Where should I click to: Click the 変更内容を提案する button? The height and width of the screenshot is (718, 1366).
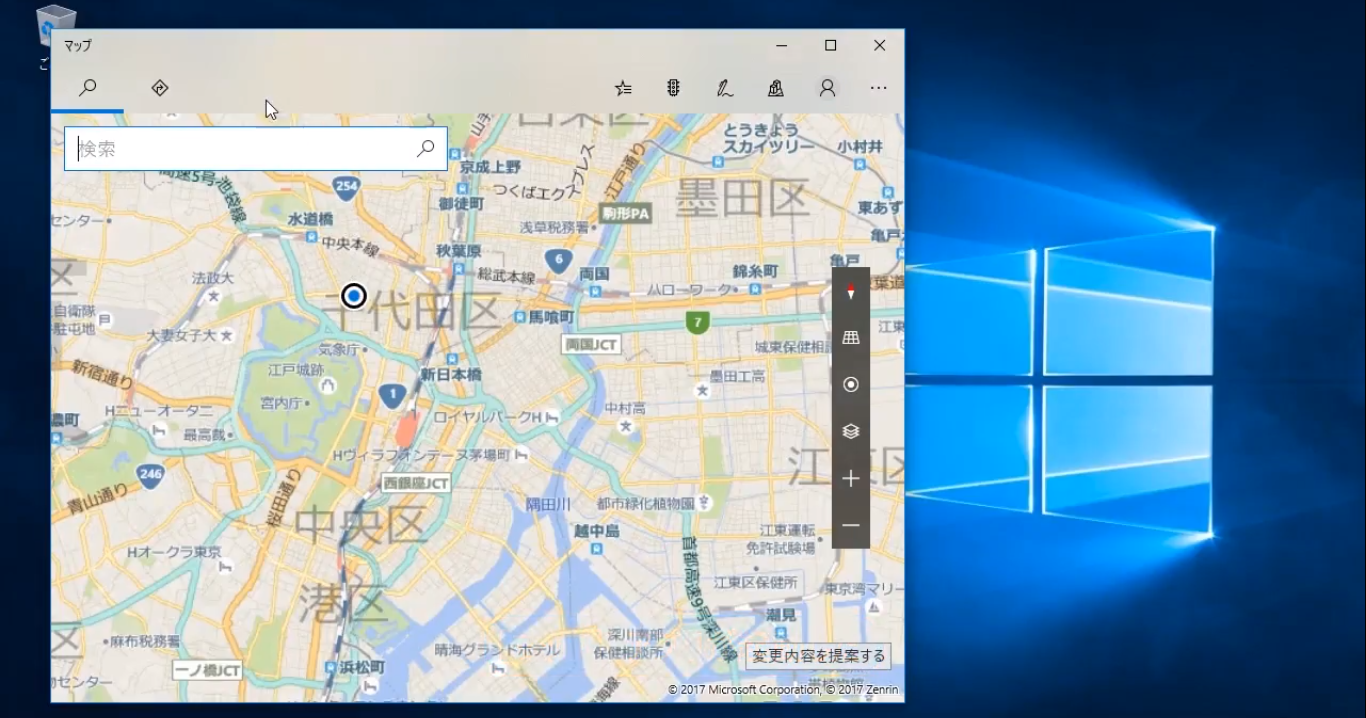tap(818, 656)
